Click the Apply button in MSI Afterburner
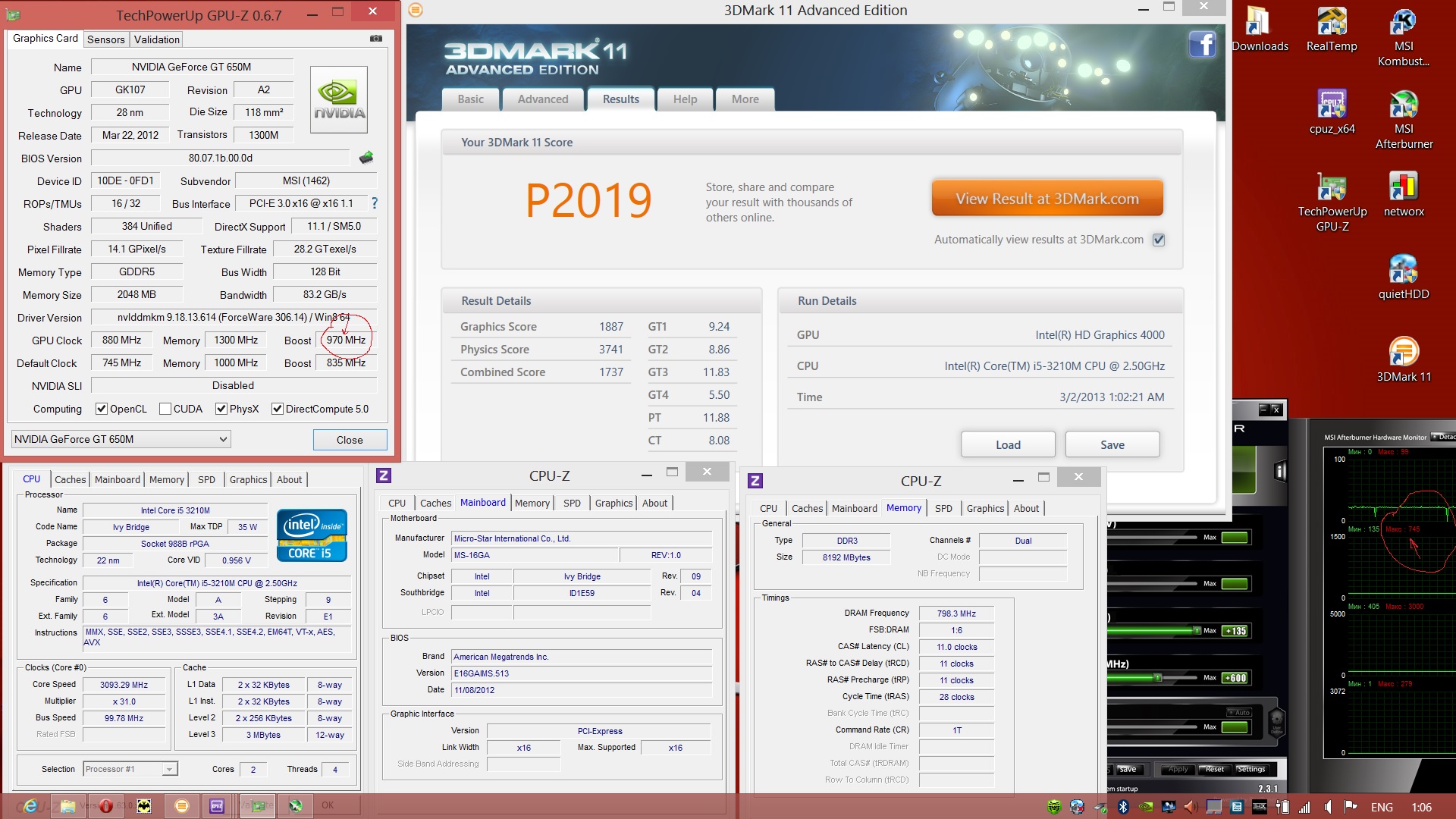Image resolution: width=1456 pixels, height=819 pixels. point(1178,769)
